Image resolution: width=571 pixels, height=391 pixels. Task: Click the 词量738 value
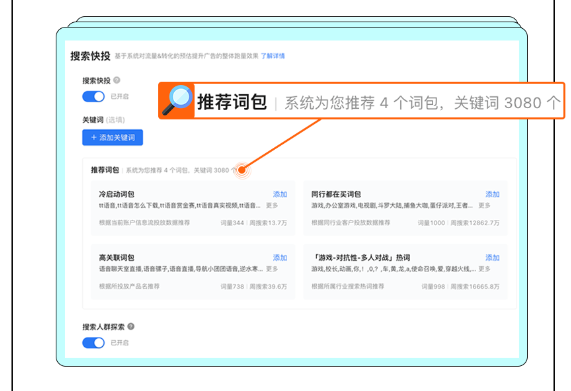[x=232, y=287]
